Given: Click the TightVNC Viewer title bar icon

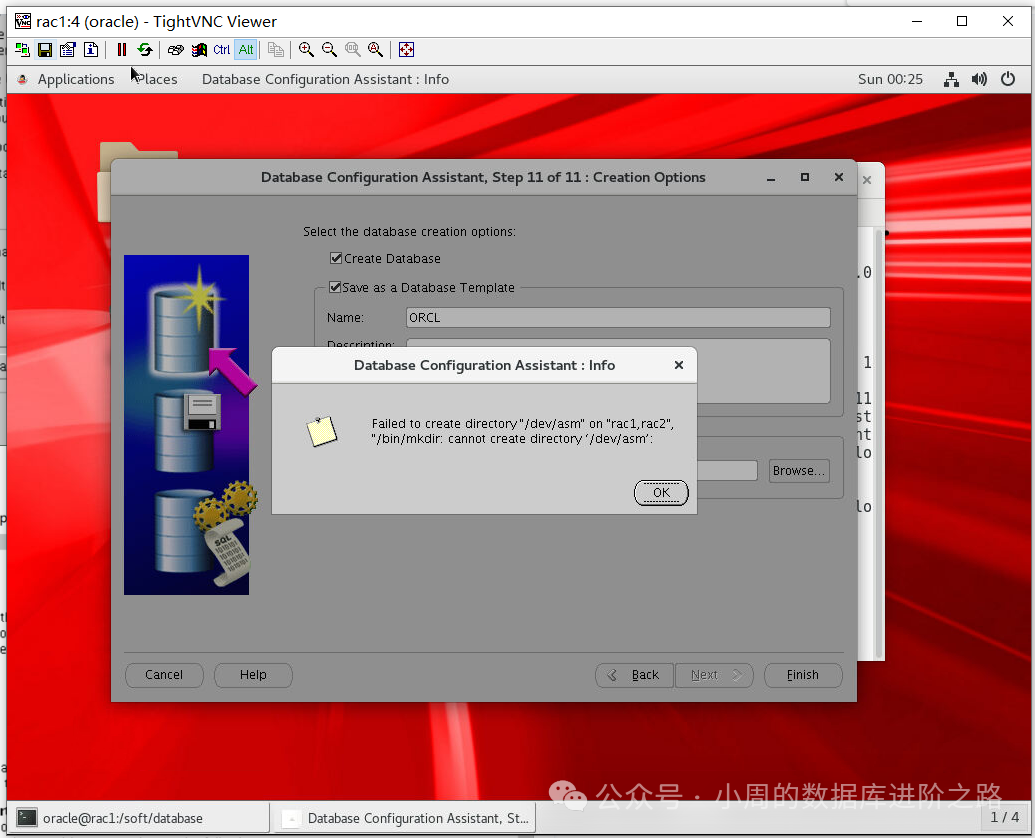Looking at the screenshot, I should coord(23,21).
